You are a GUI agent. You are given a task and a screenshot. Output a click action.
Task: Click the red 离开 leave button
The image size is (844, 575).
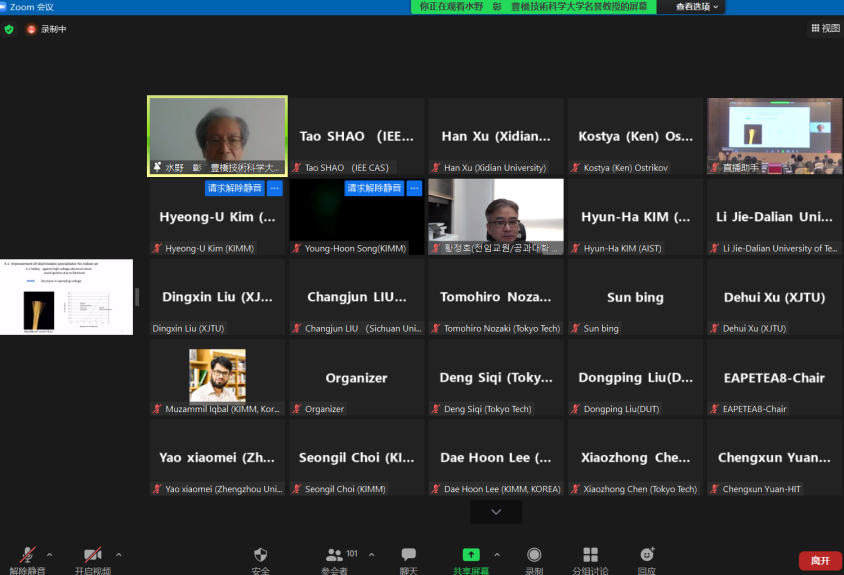(820, 561)
